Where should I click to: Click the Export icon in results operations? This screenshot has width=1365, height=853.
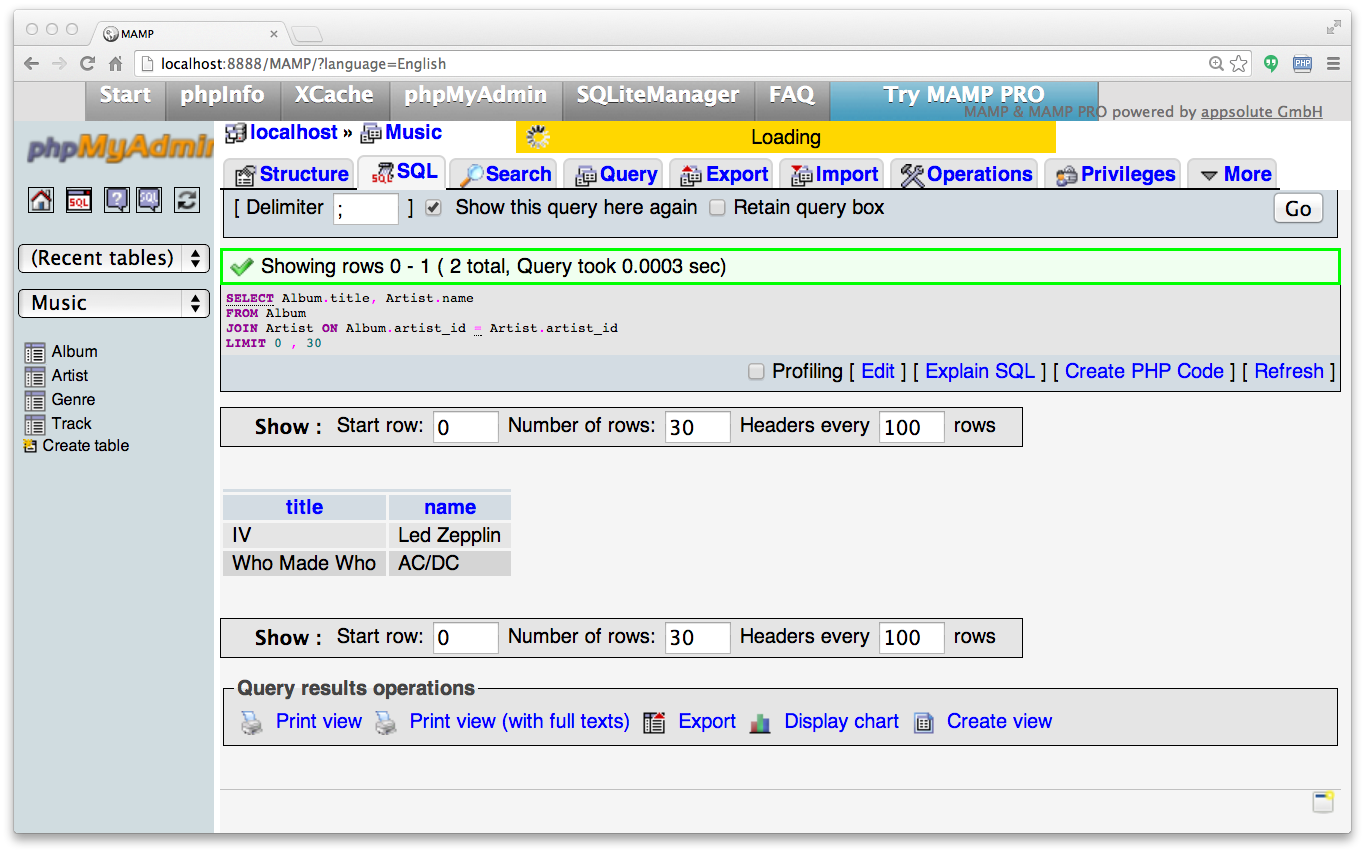click(655, 723)
